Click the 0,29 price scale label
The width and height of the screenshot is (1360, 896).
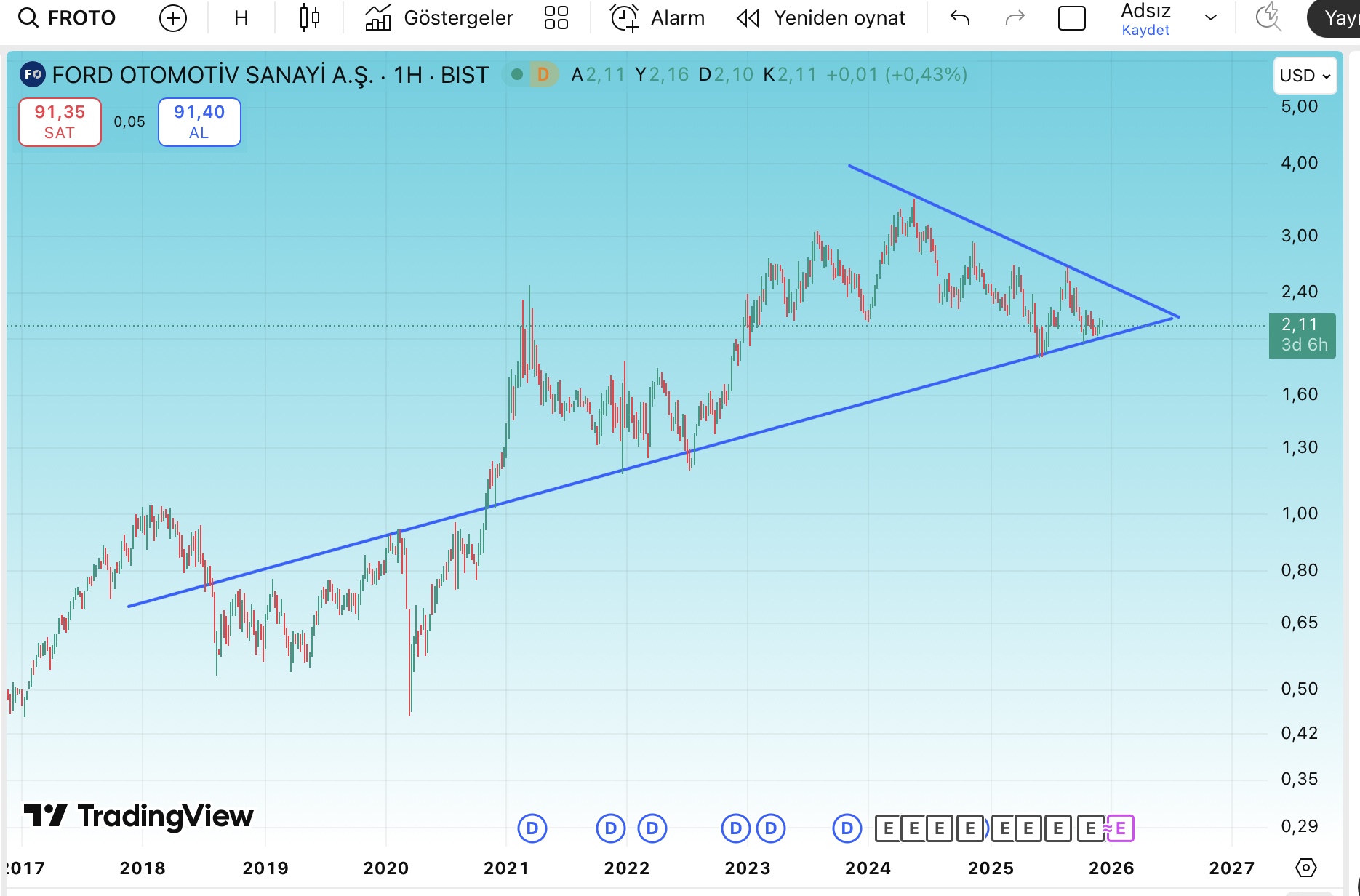1300,826
